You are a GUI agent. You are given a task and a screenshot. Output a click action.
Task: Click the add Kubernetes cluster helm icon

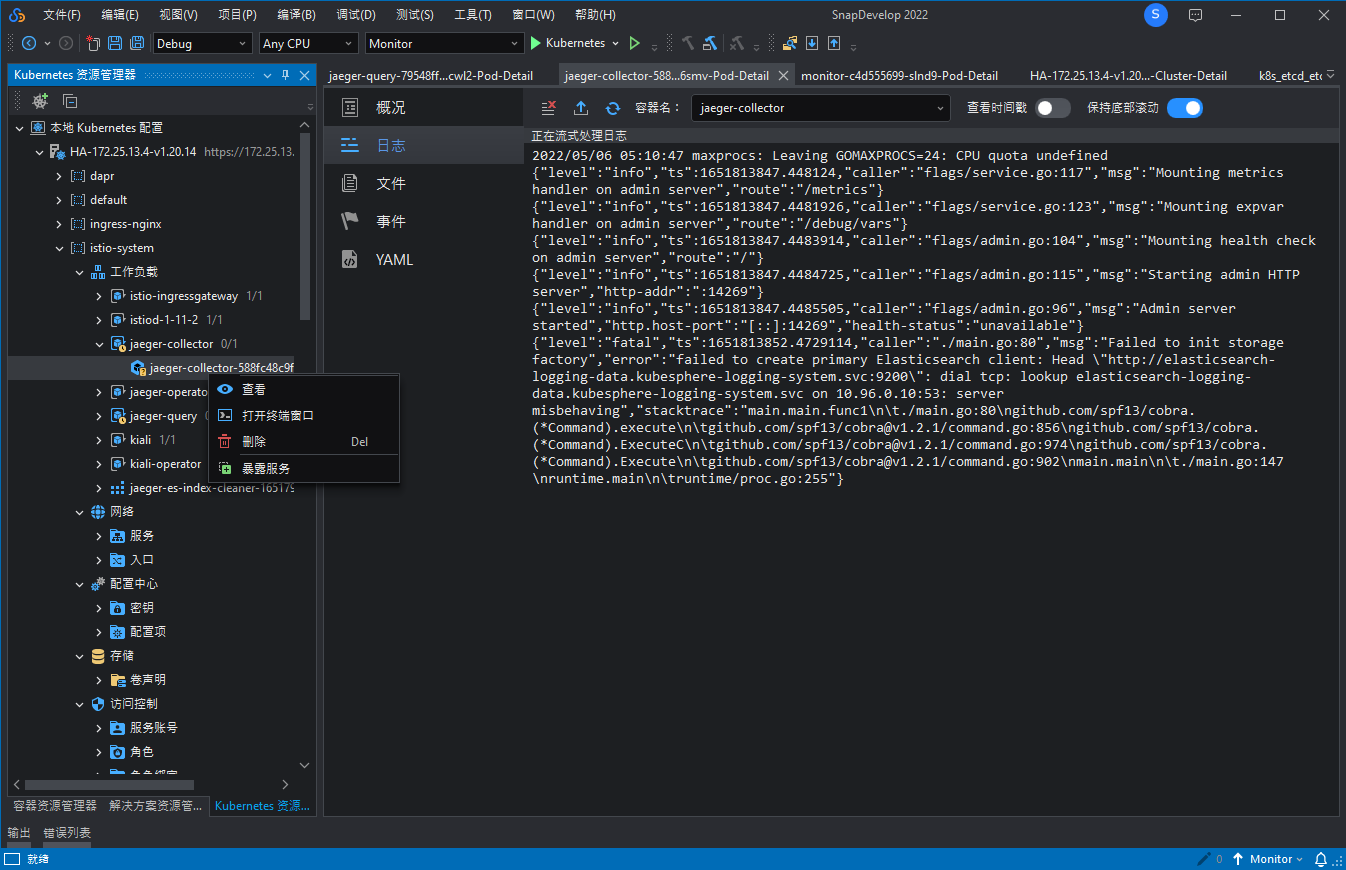point(40,101)
